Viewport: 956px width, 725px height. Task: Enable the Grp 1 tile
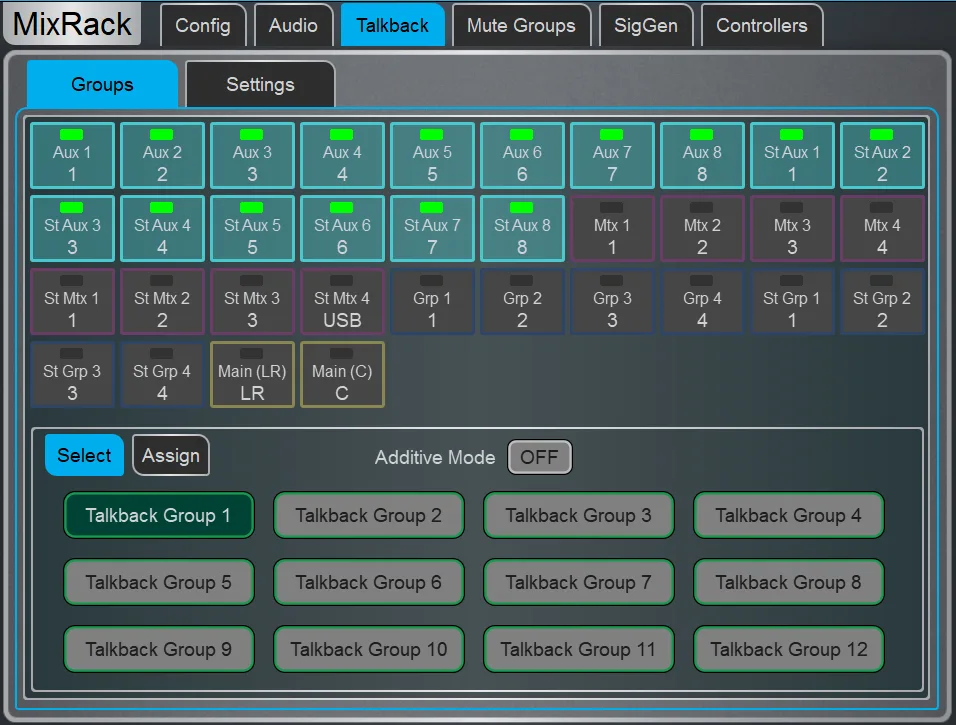click(432, 302)
